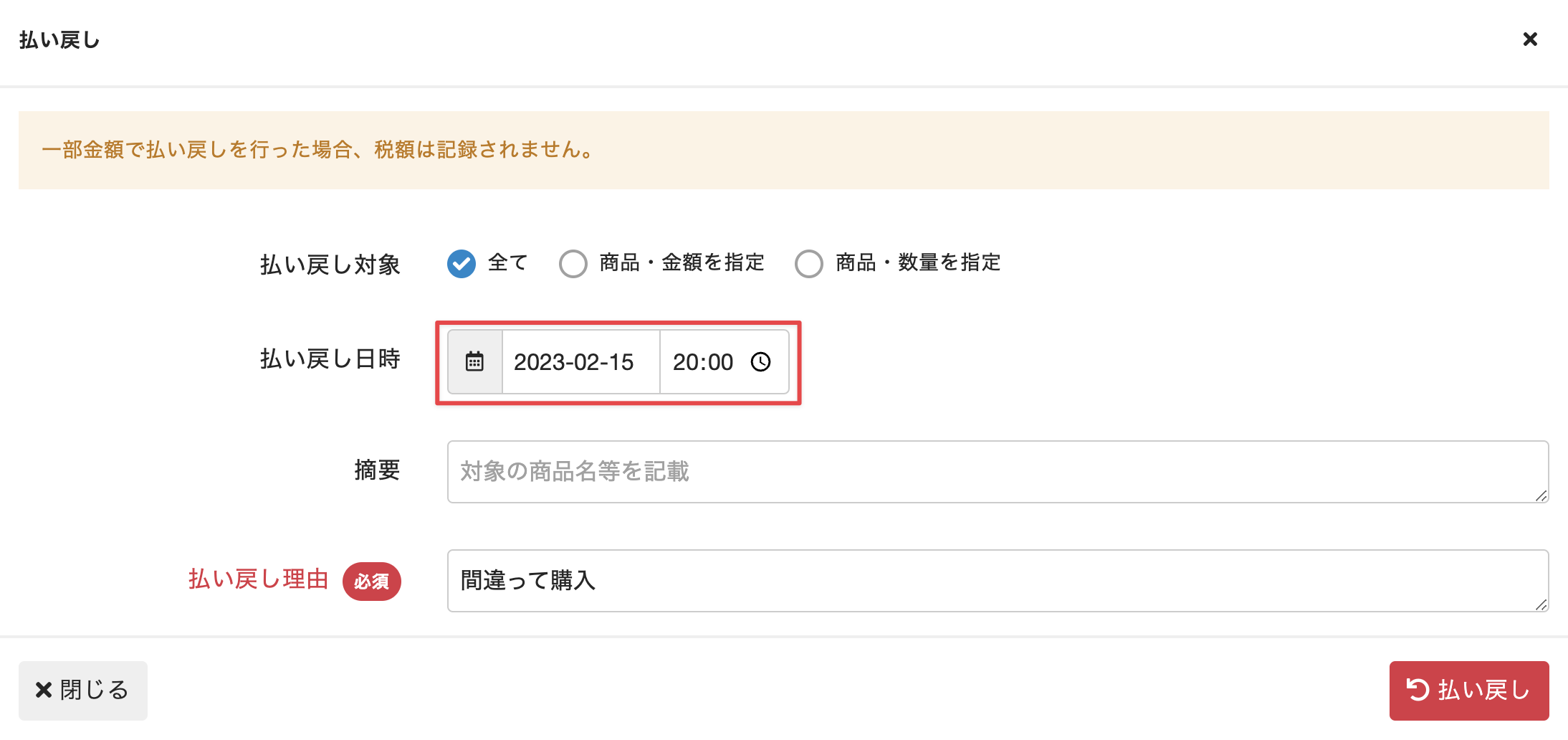
Task: Click the red 払い戻し理由 label
Action: [x=258, y=579]
